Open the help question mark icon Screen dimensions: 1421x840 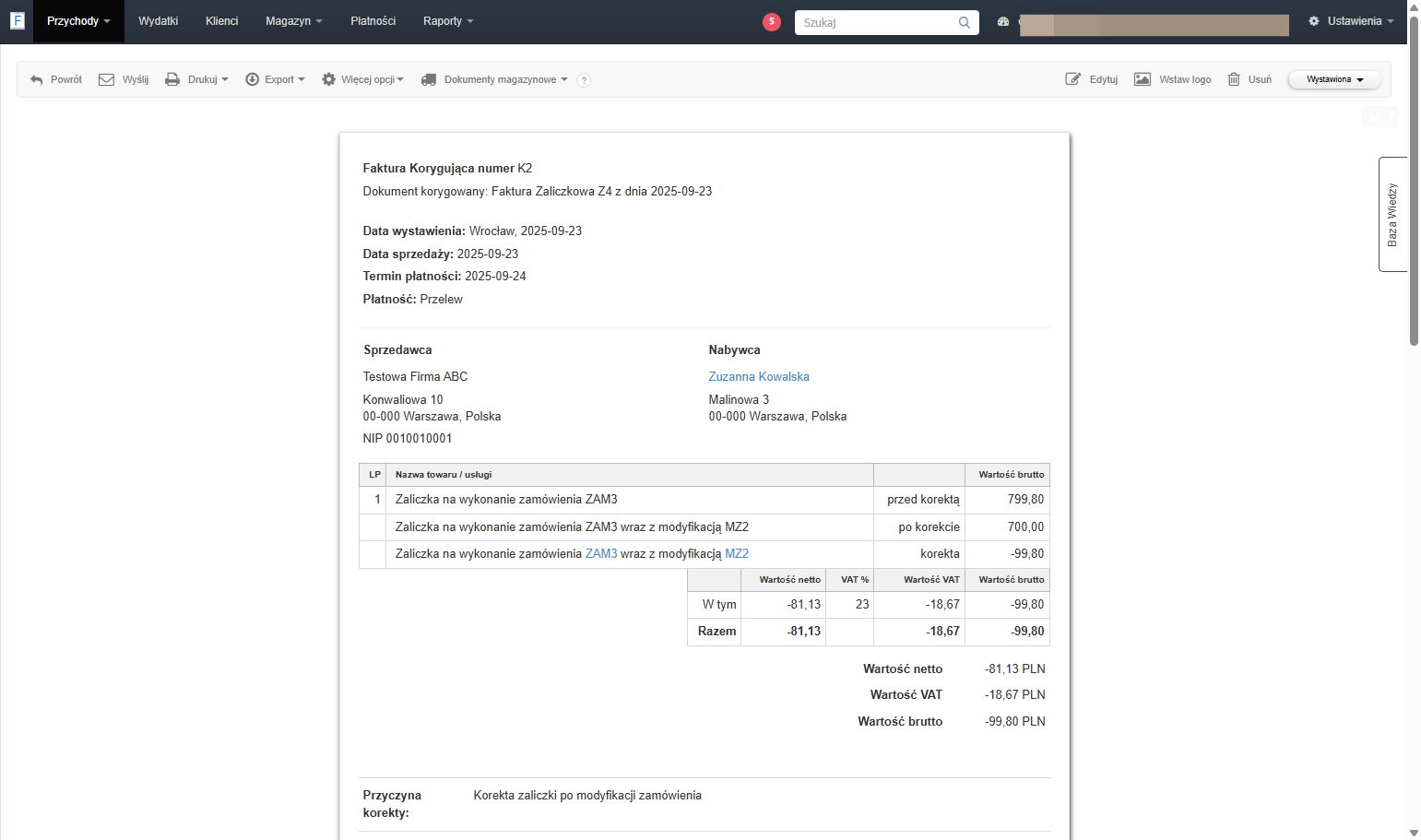(x=584, y=80)
